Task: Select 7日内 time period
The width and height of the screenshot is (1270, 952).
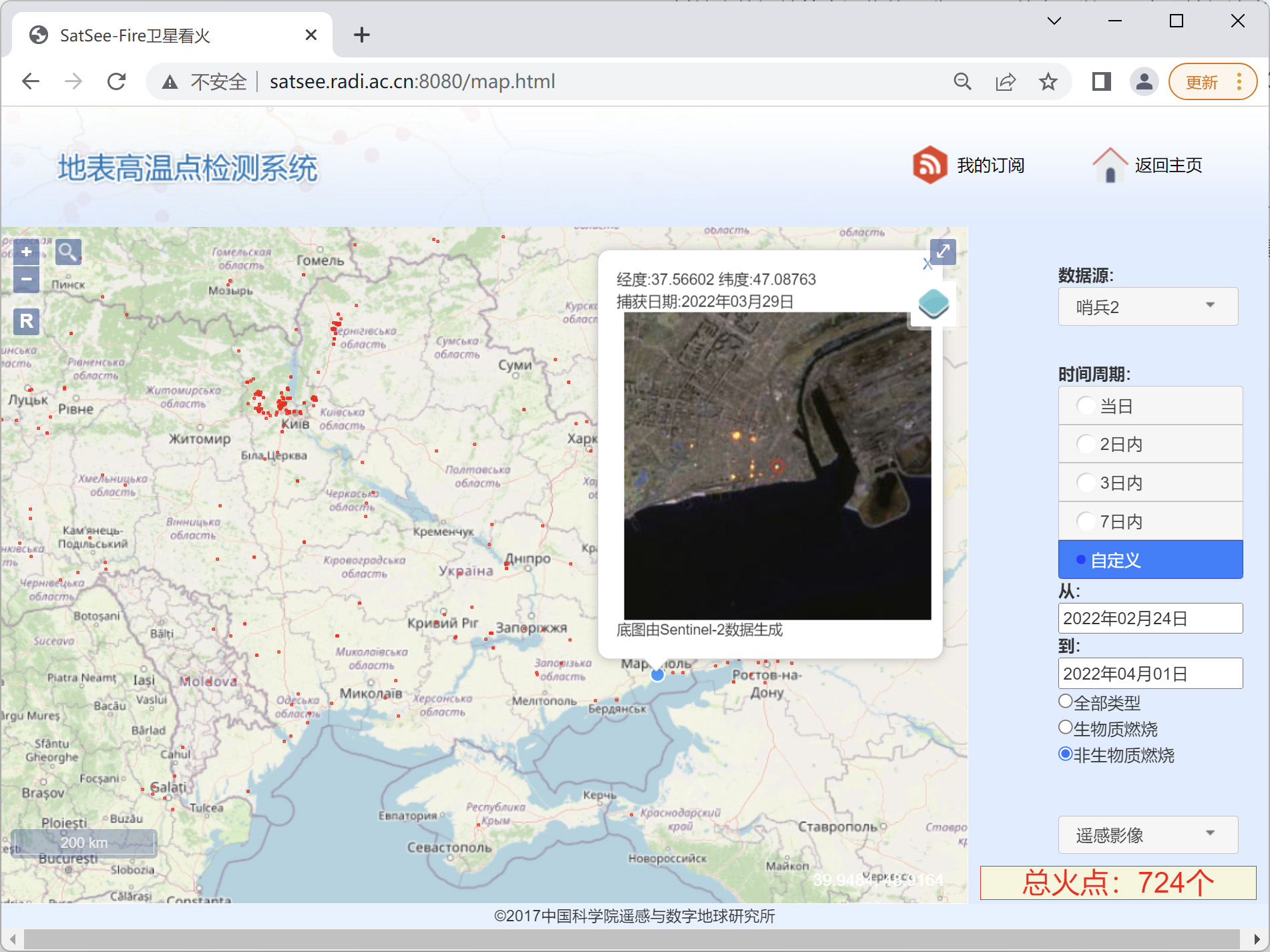Action: [x=1150, y=521]
